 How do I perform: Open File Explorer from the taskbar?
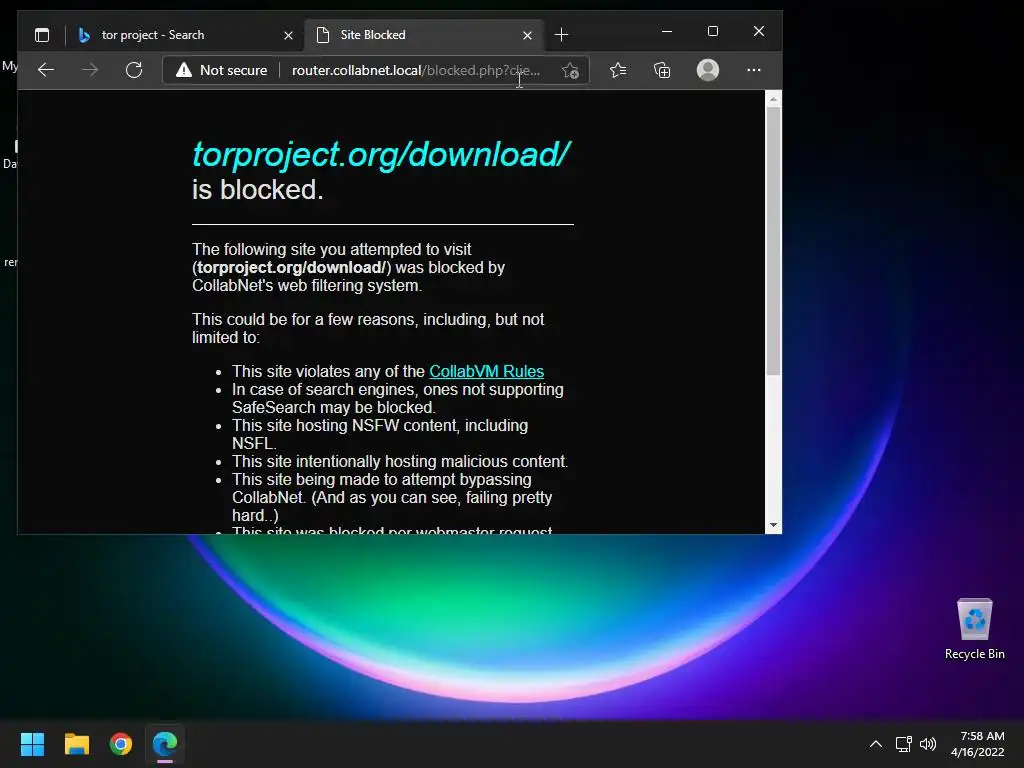(76, 744)
